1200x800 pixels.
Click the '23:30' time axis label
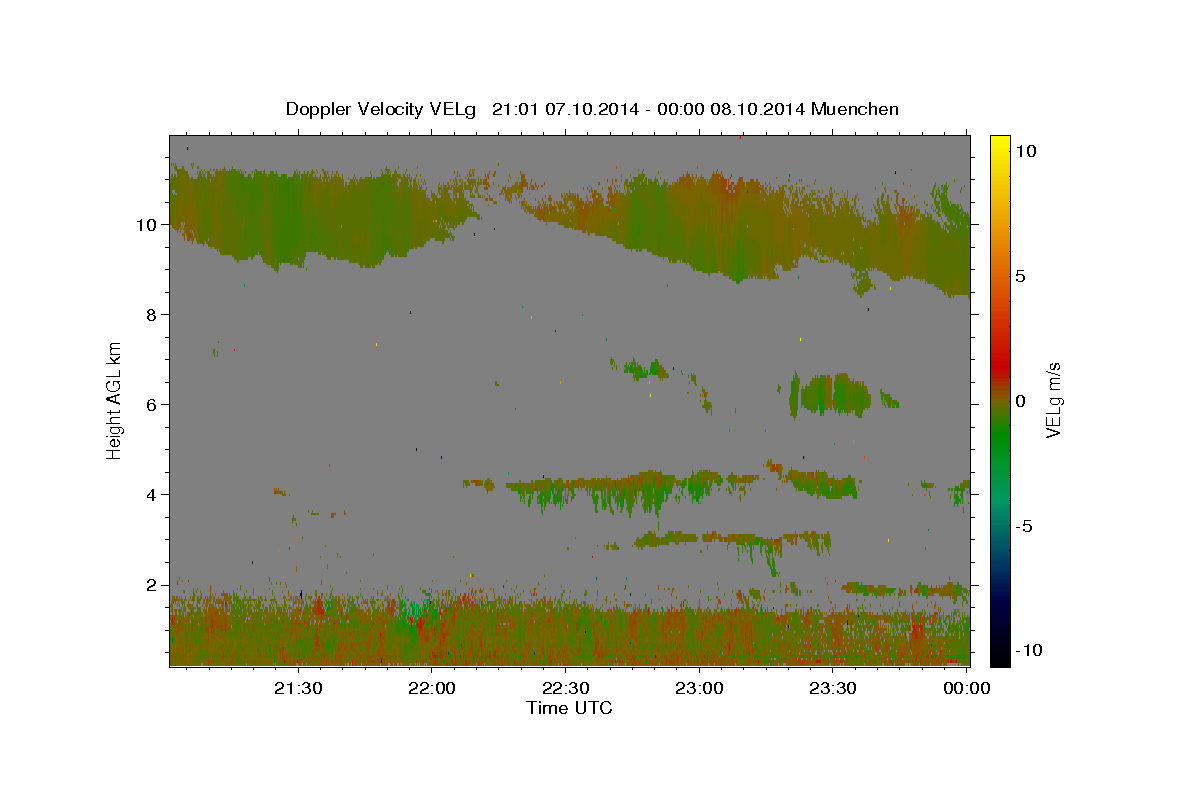pos(833,688)
